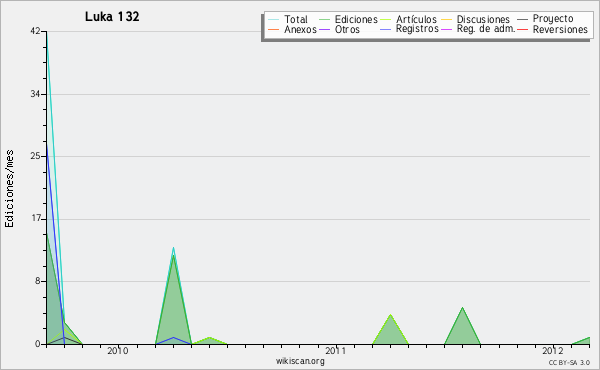Select the Artículos legend entry

(416, 19)
